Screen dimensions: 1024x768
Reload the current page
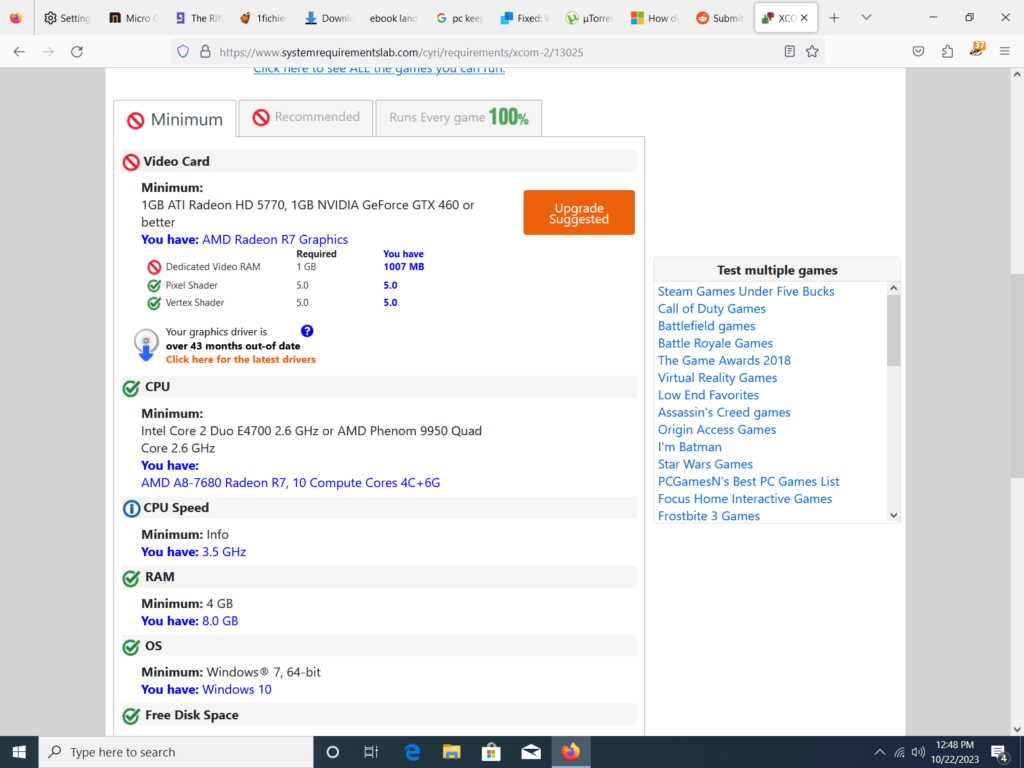pyautogui.click(x=77, y=52)
